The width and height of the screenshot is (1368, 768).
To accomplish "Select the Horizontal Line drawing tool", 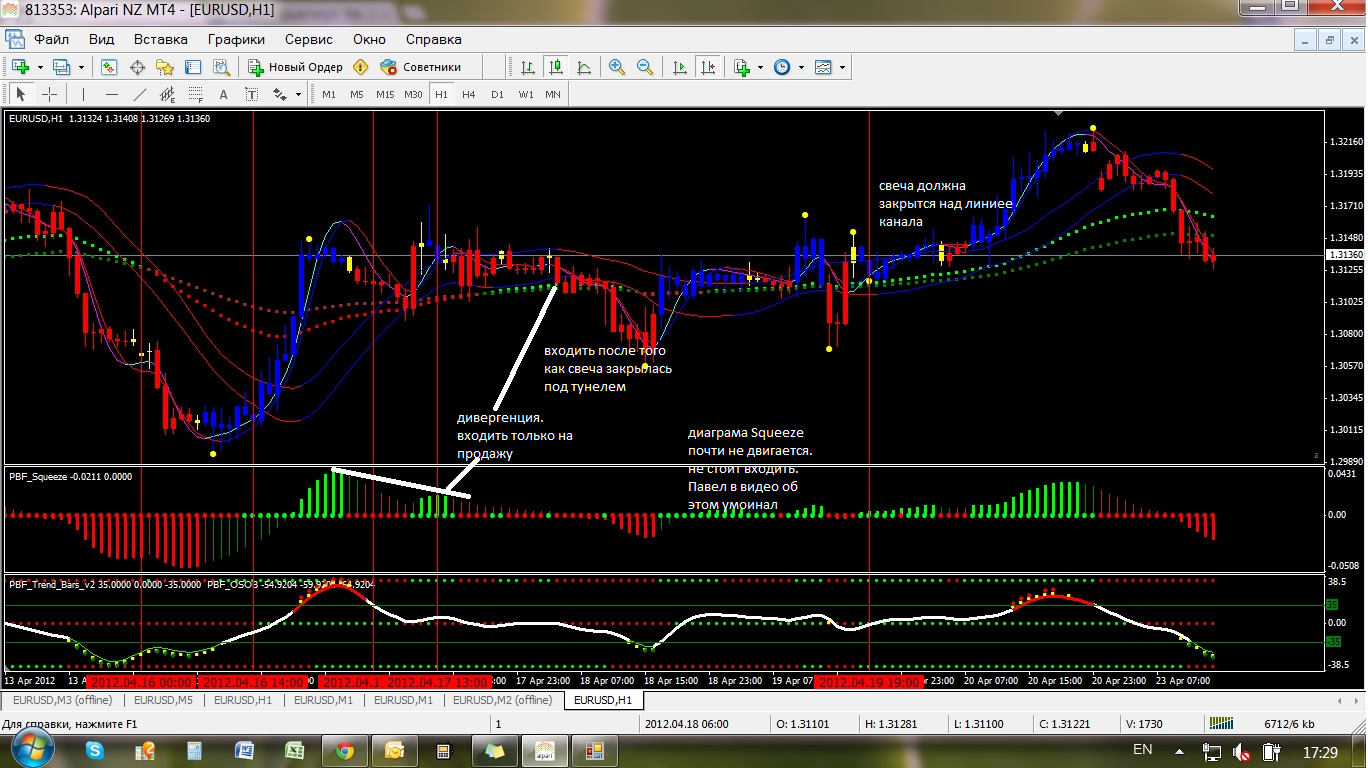I will tap(111, 94).
